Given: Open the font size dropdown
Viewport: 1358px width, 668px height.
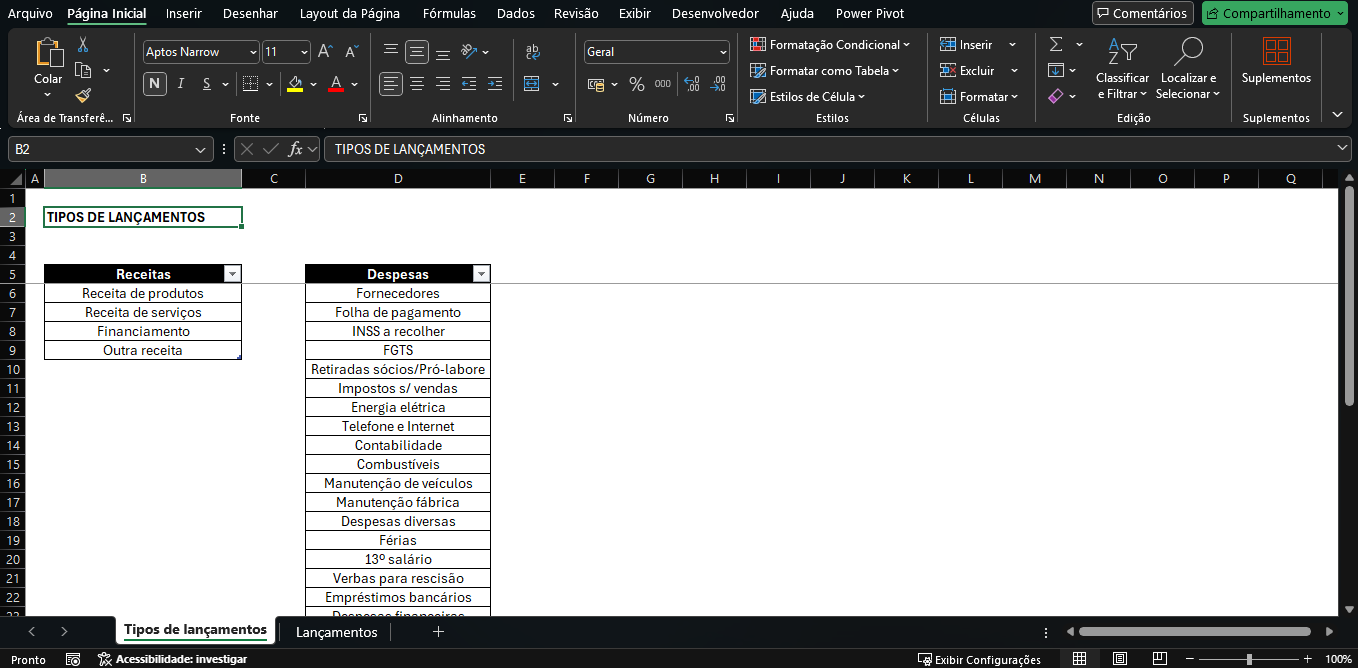Looking at the screenshot, I should [x=302, y=52].
